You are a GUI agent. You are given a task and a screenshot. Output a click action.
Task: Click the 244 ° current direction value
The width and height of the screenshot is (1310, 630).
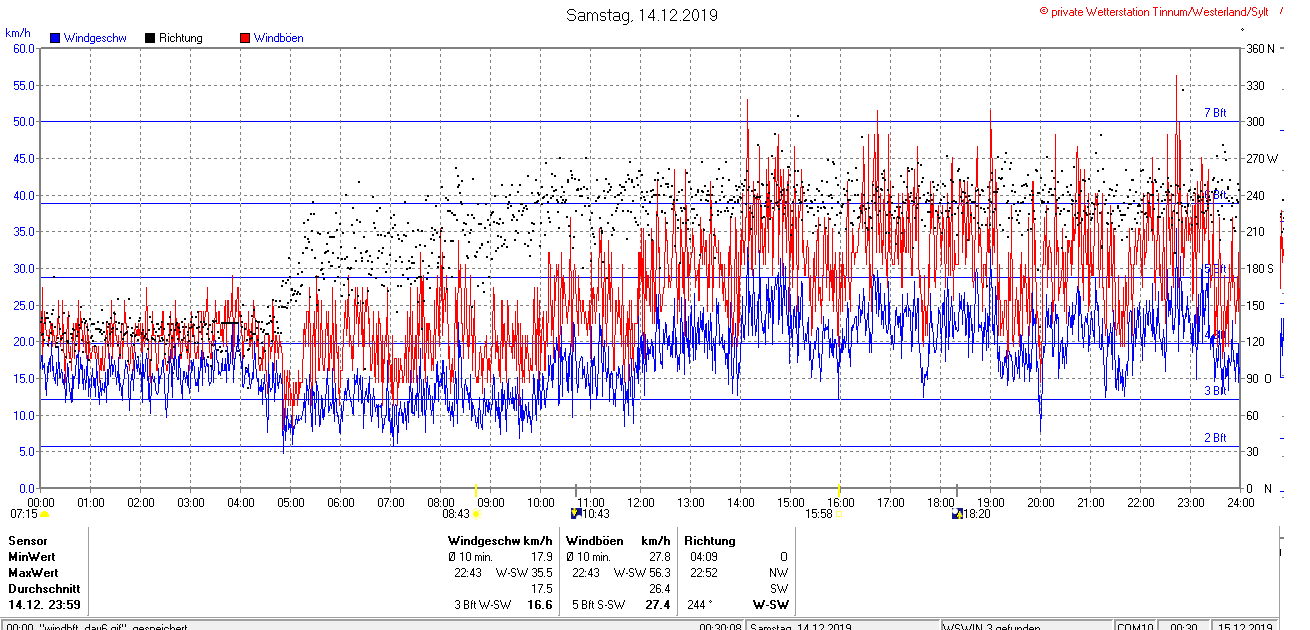(x=700, y=605)
